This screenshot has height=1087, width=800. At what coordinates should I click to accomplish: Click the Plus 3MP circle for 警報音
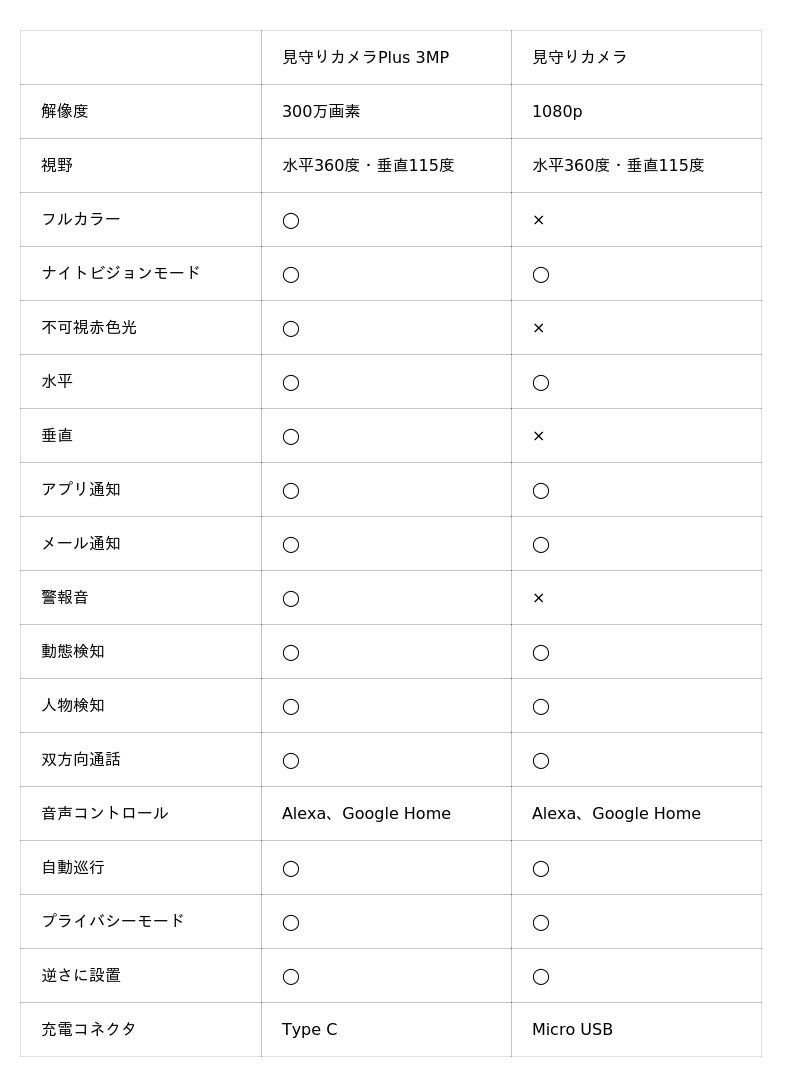[x=291, y=598]
